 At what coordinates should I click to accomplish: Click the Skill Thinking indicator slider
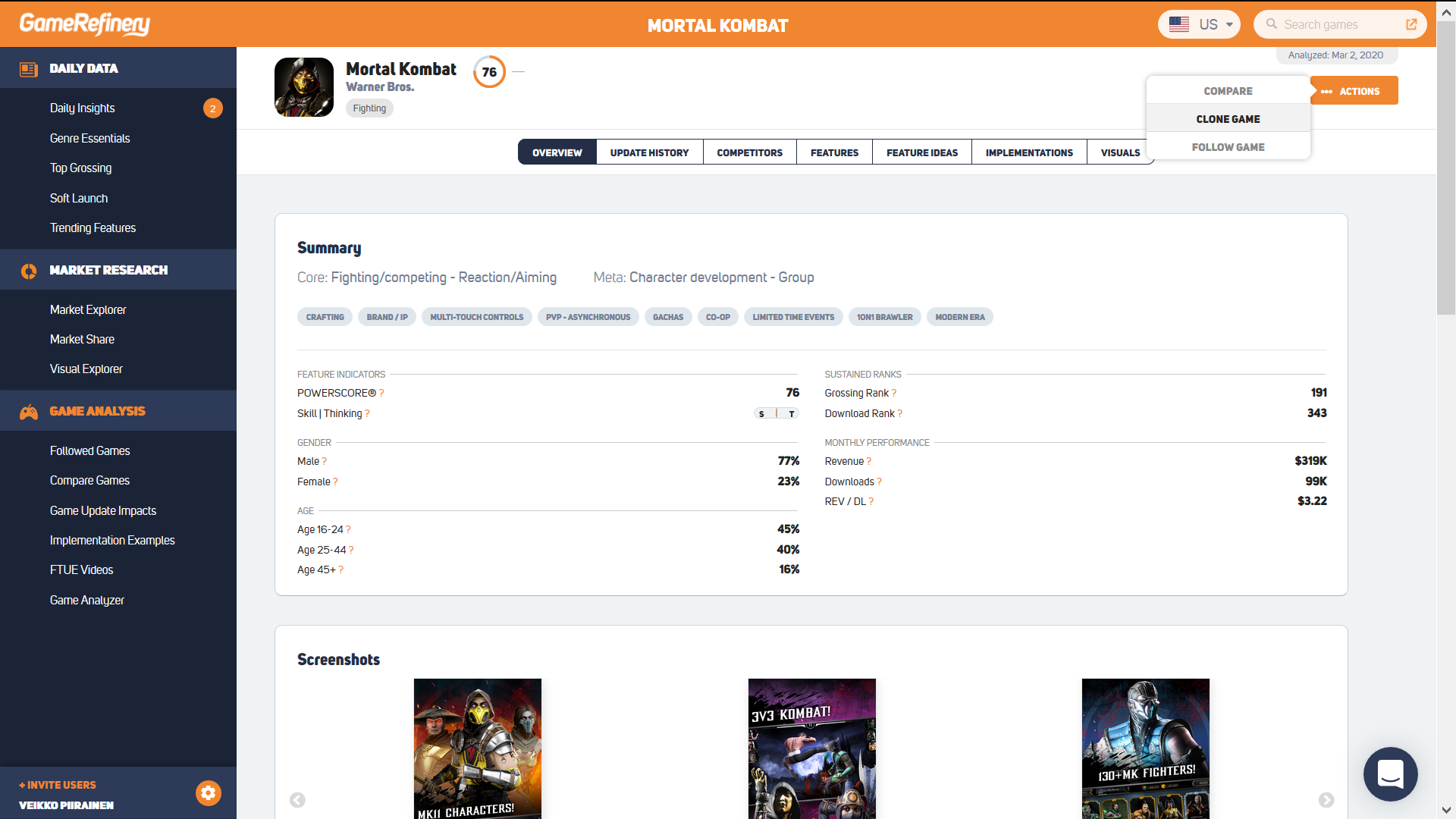click(x=777, y=414)
